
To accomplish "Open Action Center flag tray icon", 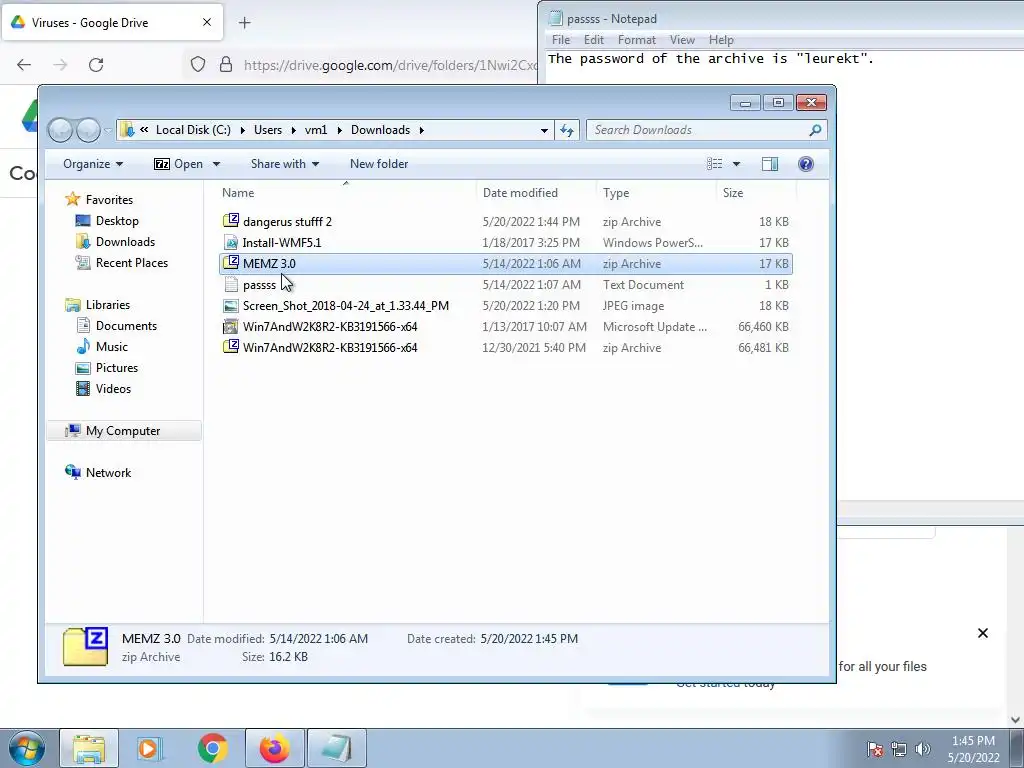I will pos(875,749).
